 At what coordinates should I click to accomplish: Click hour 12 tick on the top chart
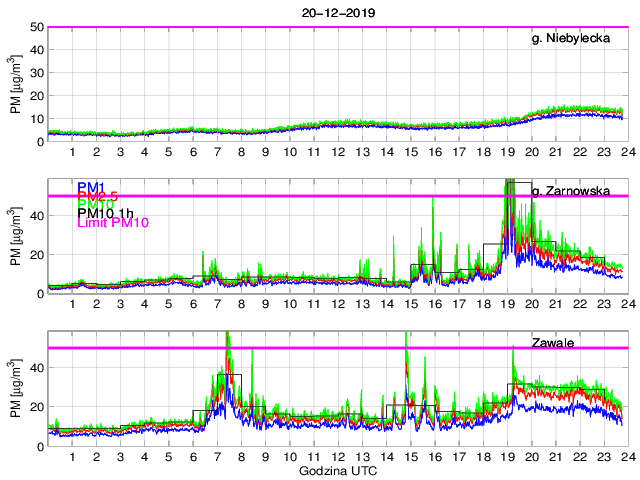tap(338, 152)
